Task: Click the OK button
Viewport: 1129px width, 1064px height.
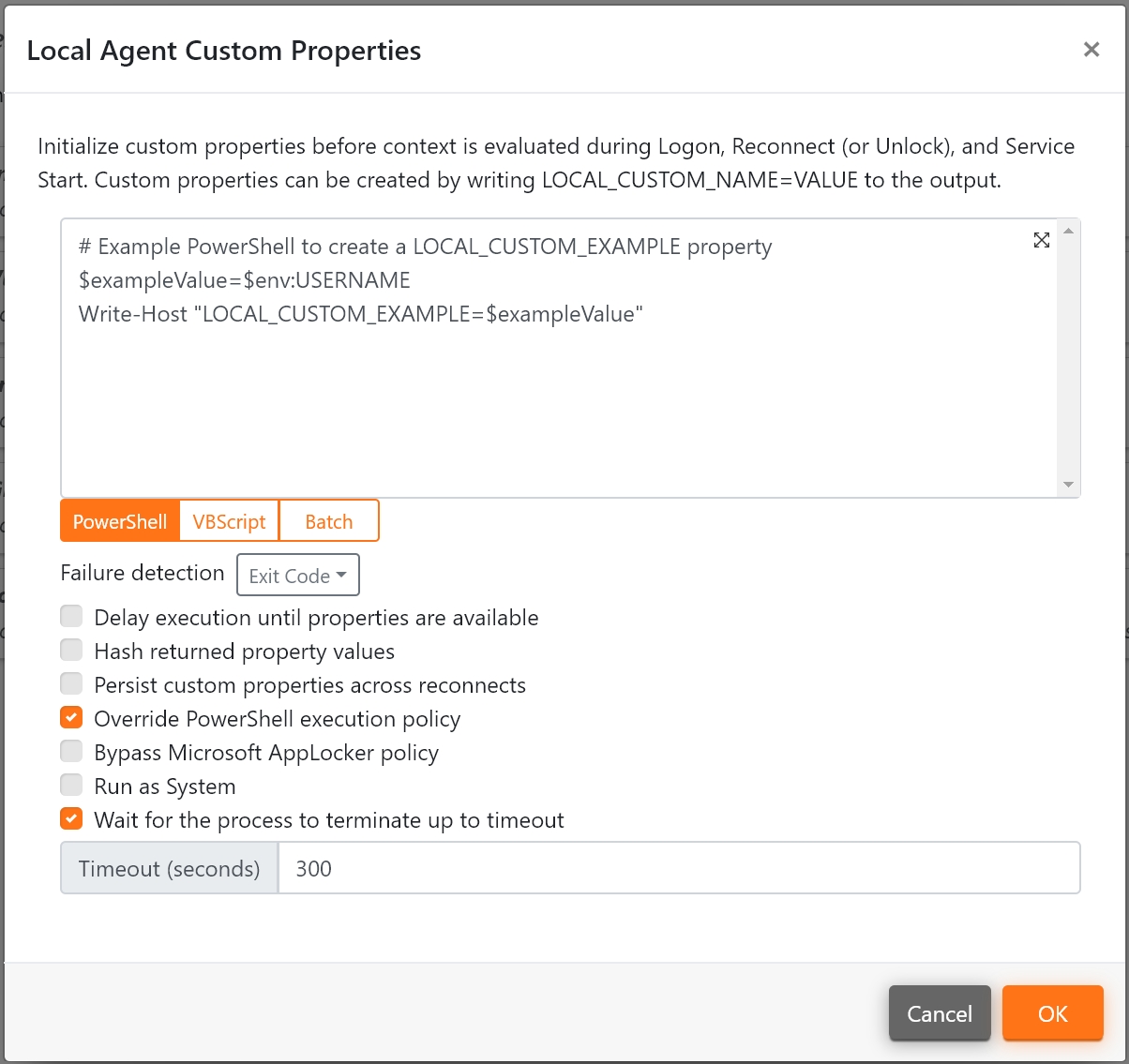Action: [1052, 1013]
